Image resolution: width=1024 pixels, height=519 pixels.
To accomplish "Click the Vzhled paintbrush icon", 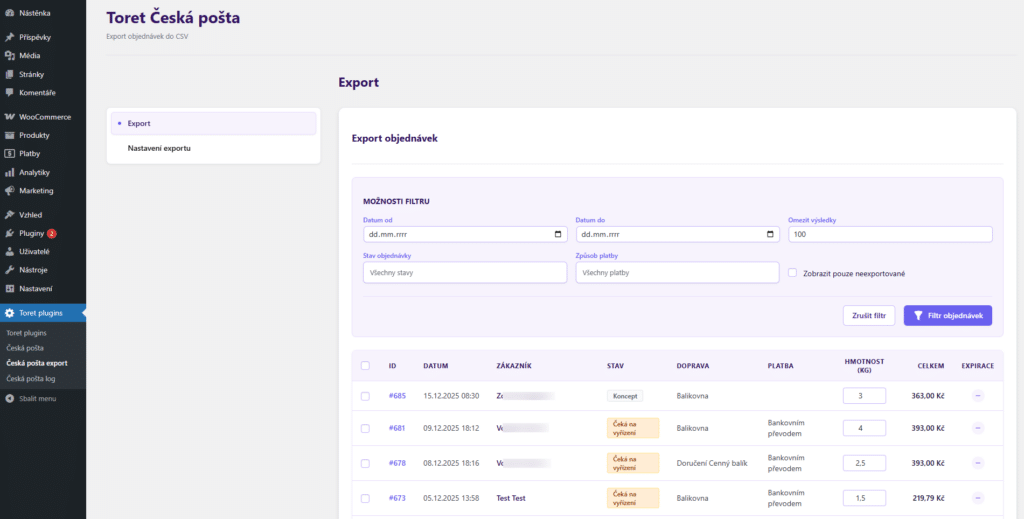I will (x=10, y=215).
